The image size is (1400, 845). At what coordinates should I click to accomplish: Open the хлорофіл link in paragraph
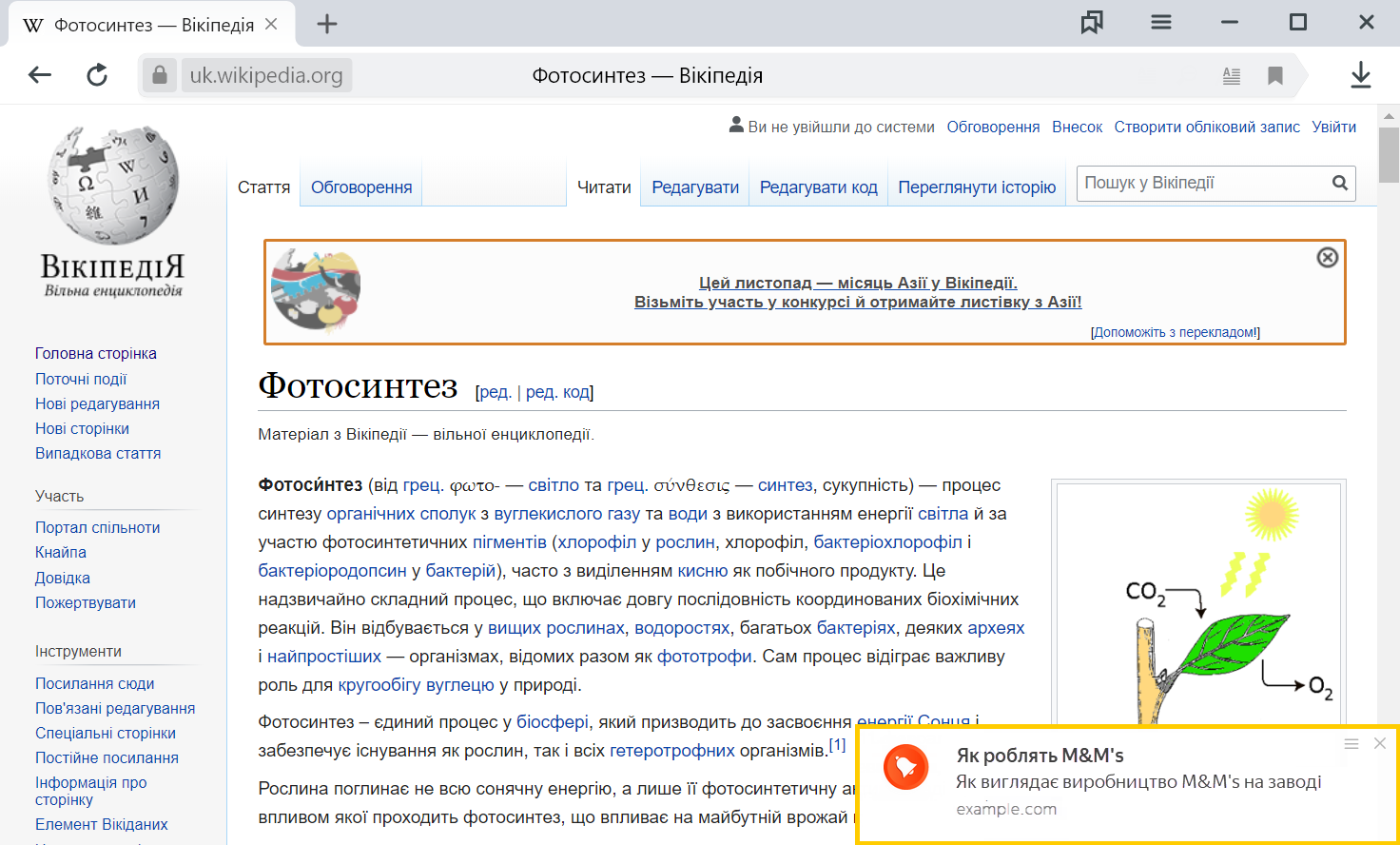[x=597, y=541]
